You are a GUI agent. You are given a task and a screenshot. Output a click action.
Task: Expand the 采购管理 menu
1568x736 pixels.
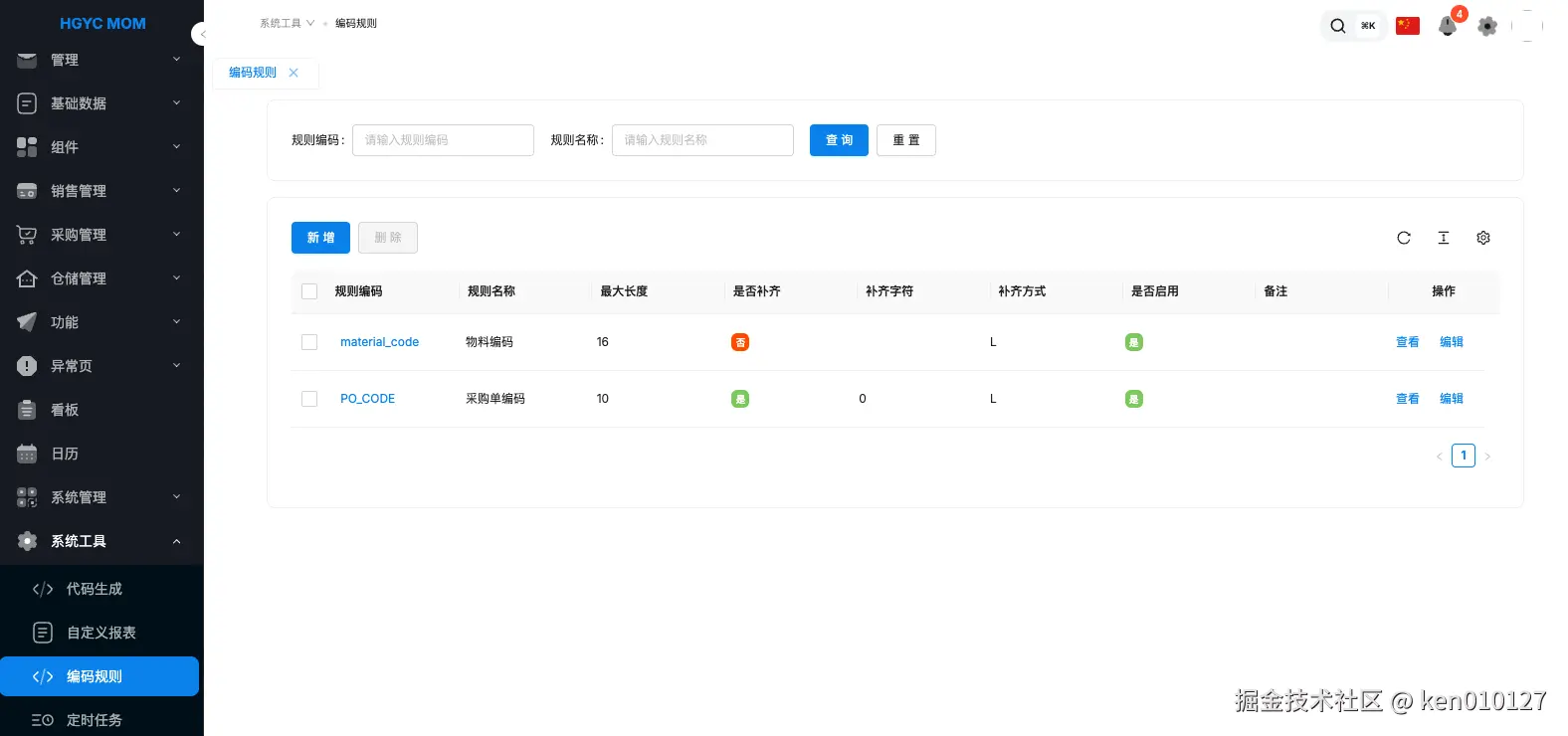177,234
